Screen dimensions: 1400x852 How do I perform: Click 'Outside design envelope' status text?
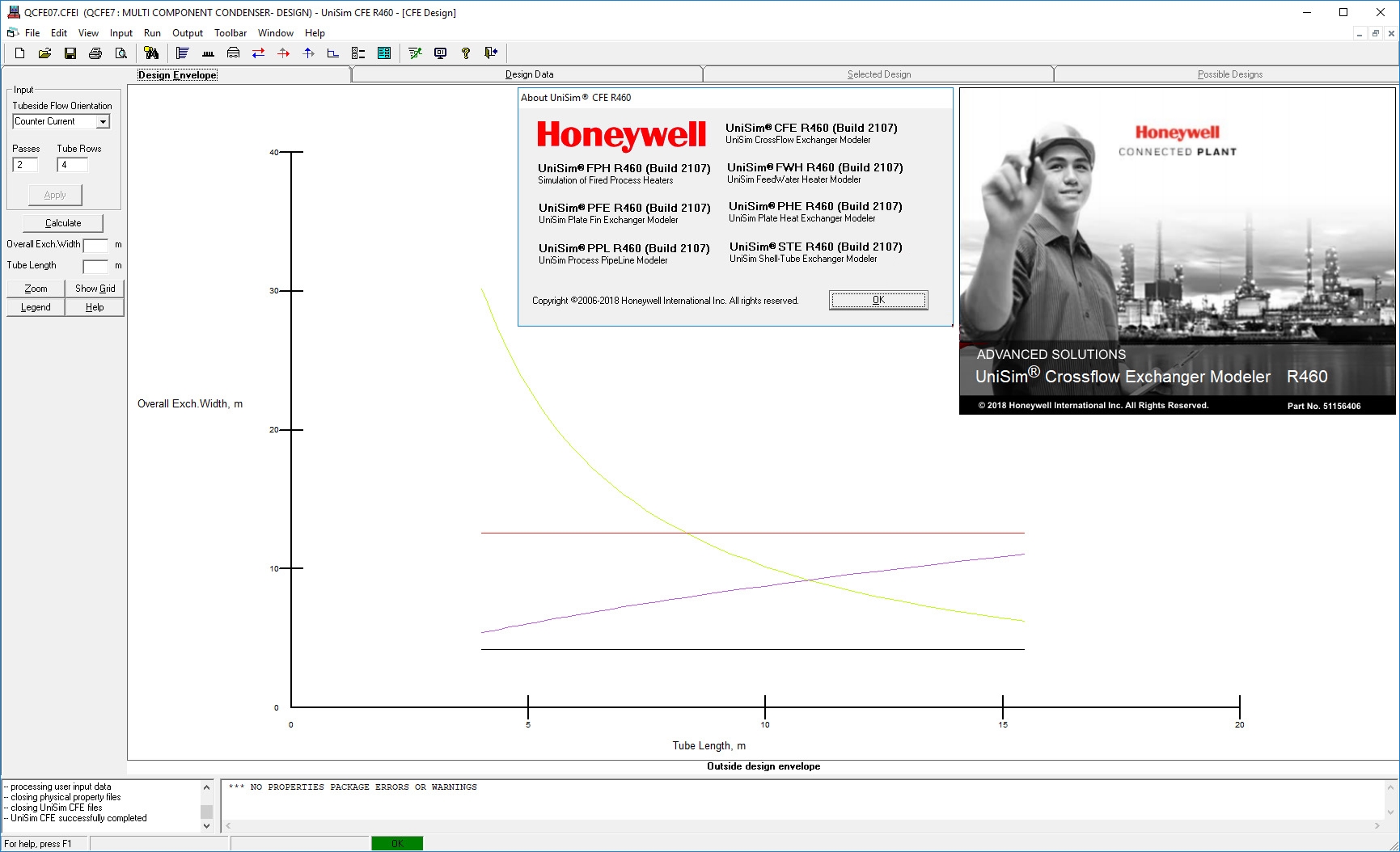[x=763, y=766]
